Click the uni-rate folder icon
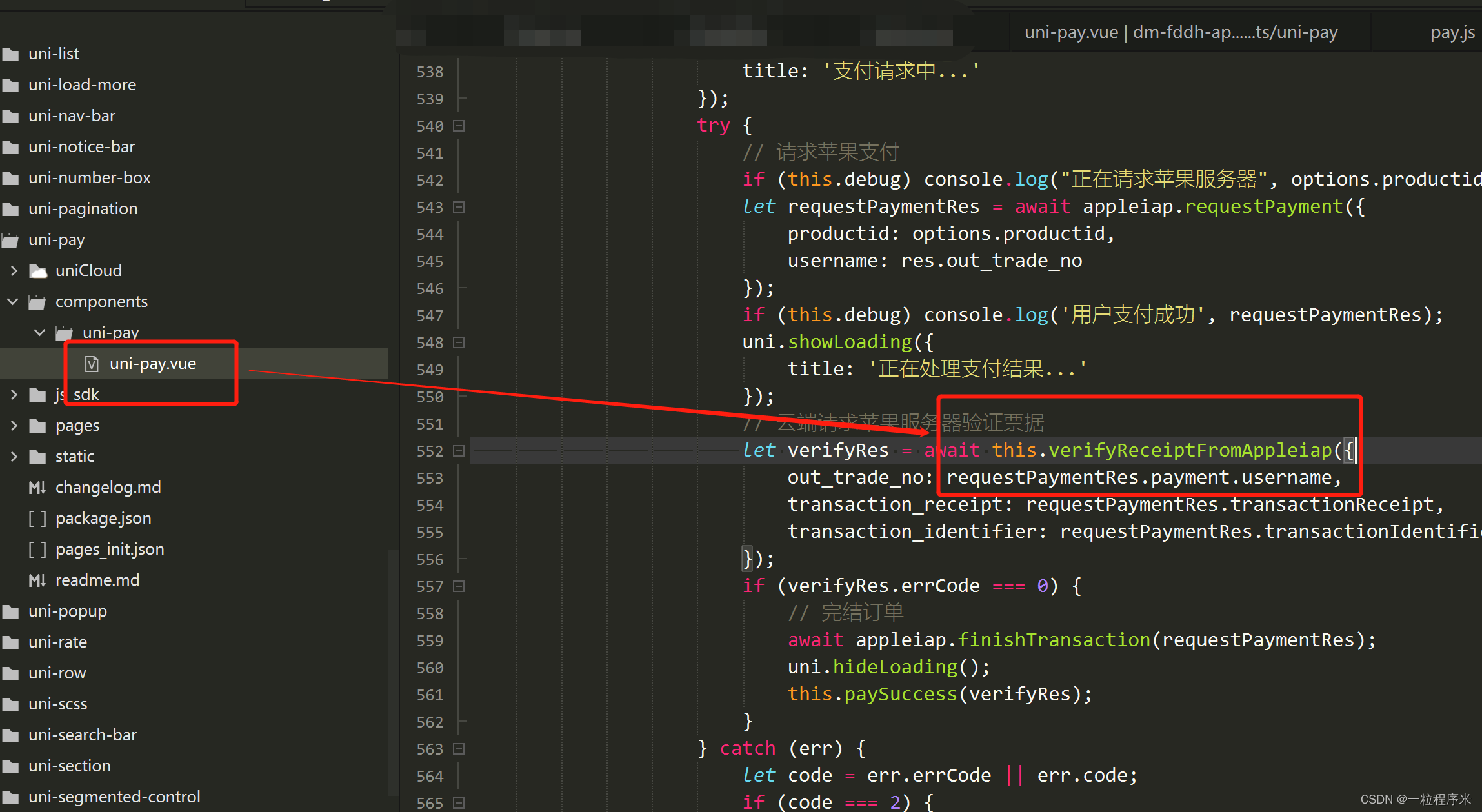This screenshot has width=1482, height=812. [10, 642]
